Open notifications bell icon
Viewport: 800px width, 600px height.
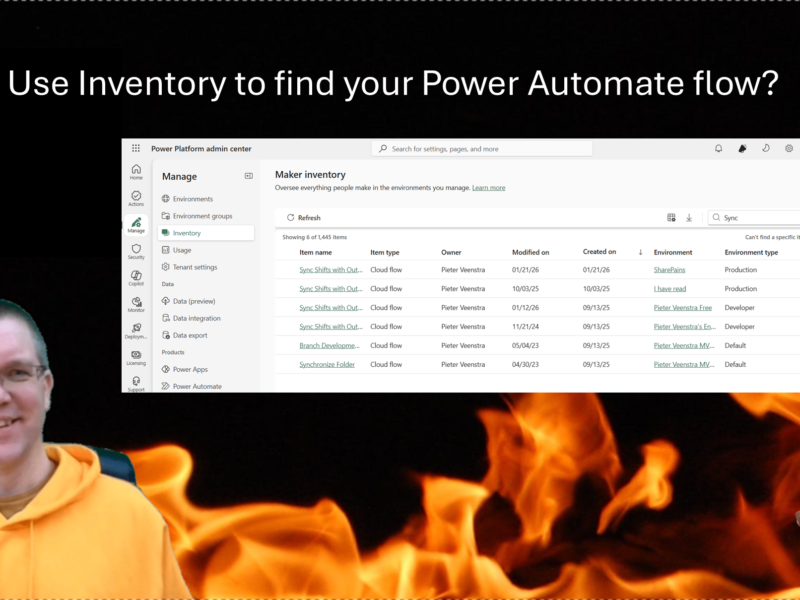(x=718, y=148)
